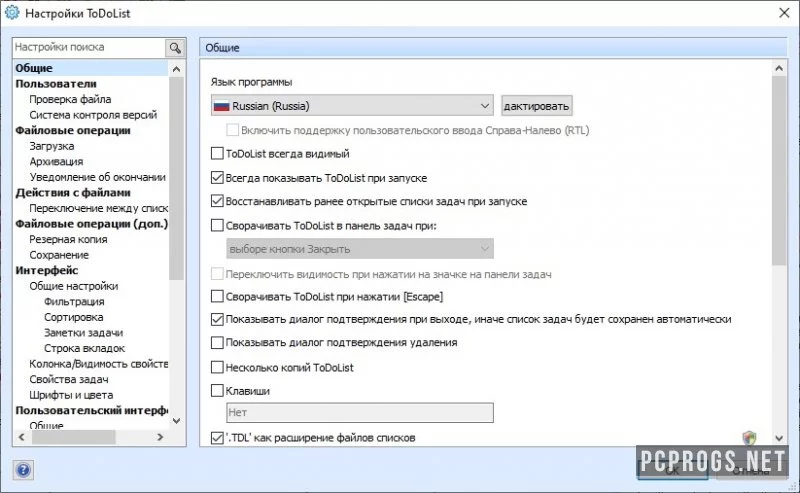This screenshot has height=493, width=800.
Task: Select 'Пользователи' category in tree
Action: (x=56, y=84)
